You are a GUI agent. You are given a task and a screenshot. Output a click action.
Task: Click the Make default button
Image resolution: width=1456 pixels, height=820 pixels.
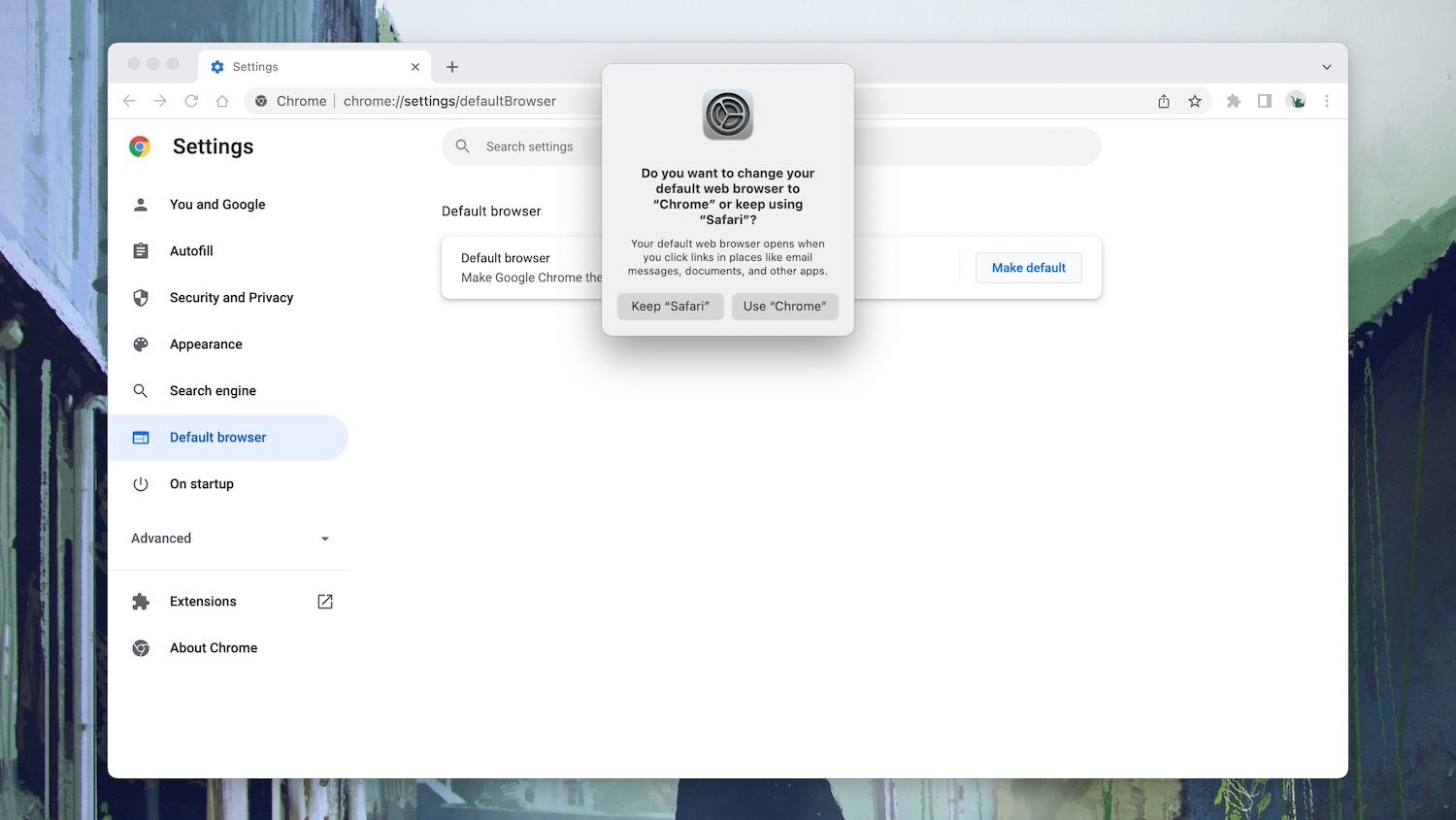[x=1028, y=267]
